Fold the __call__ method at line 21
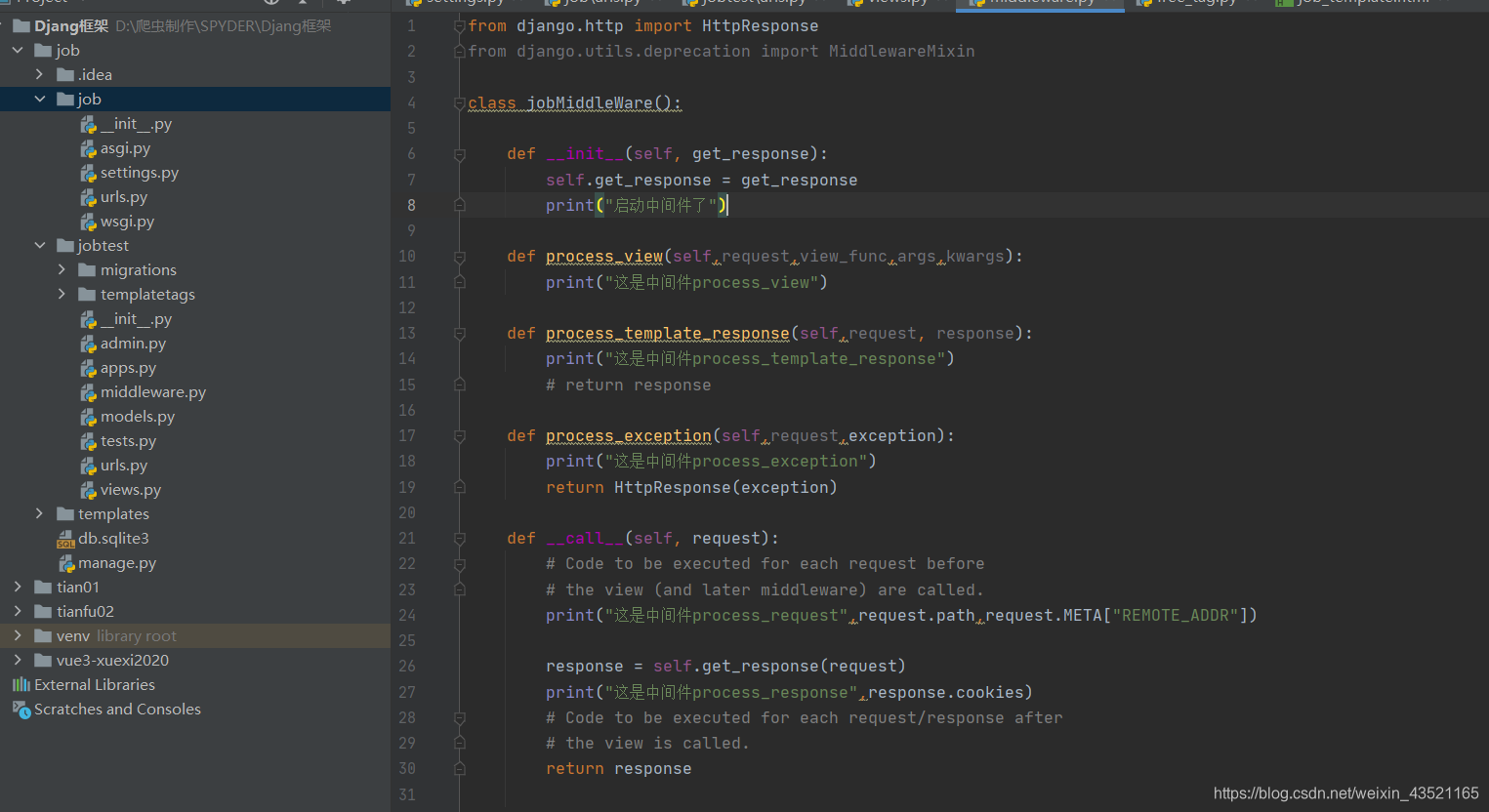Screen dimensions: 1489x812 coord(459,539)
